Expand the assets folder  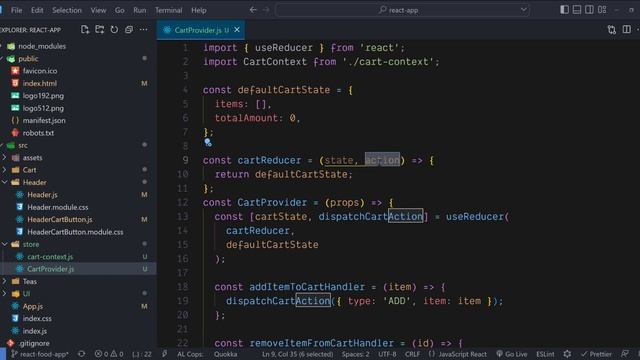click(32, 158)
